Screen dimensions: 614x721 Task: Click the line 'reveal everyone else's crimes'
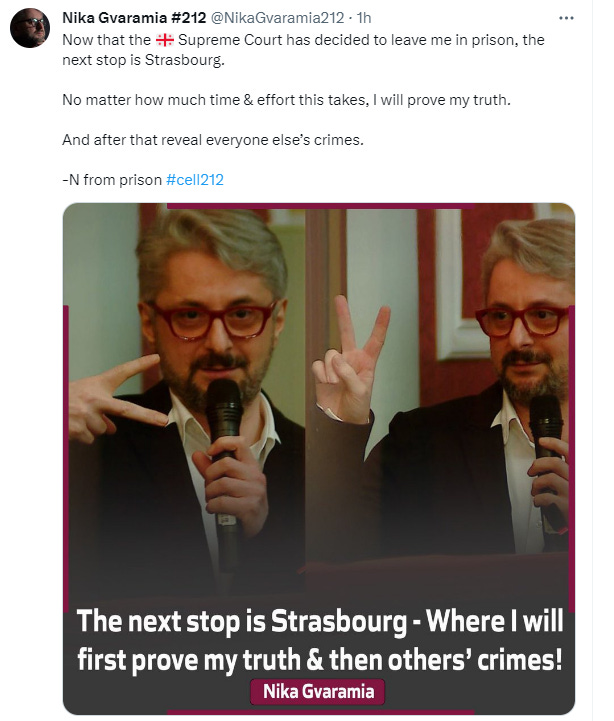213,140
